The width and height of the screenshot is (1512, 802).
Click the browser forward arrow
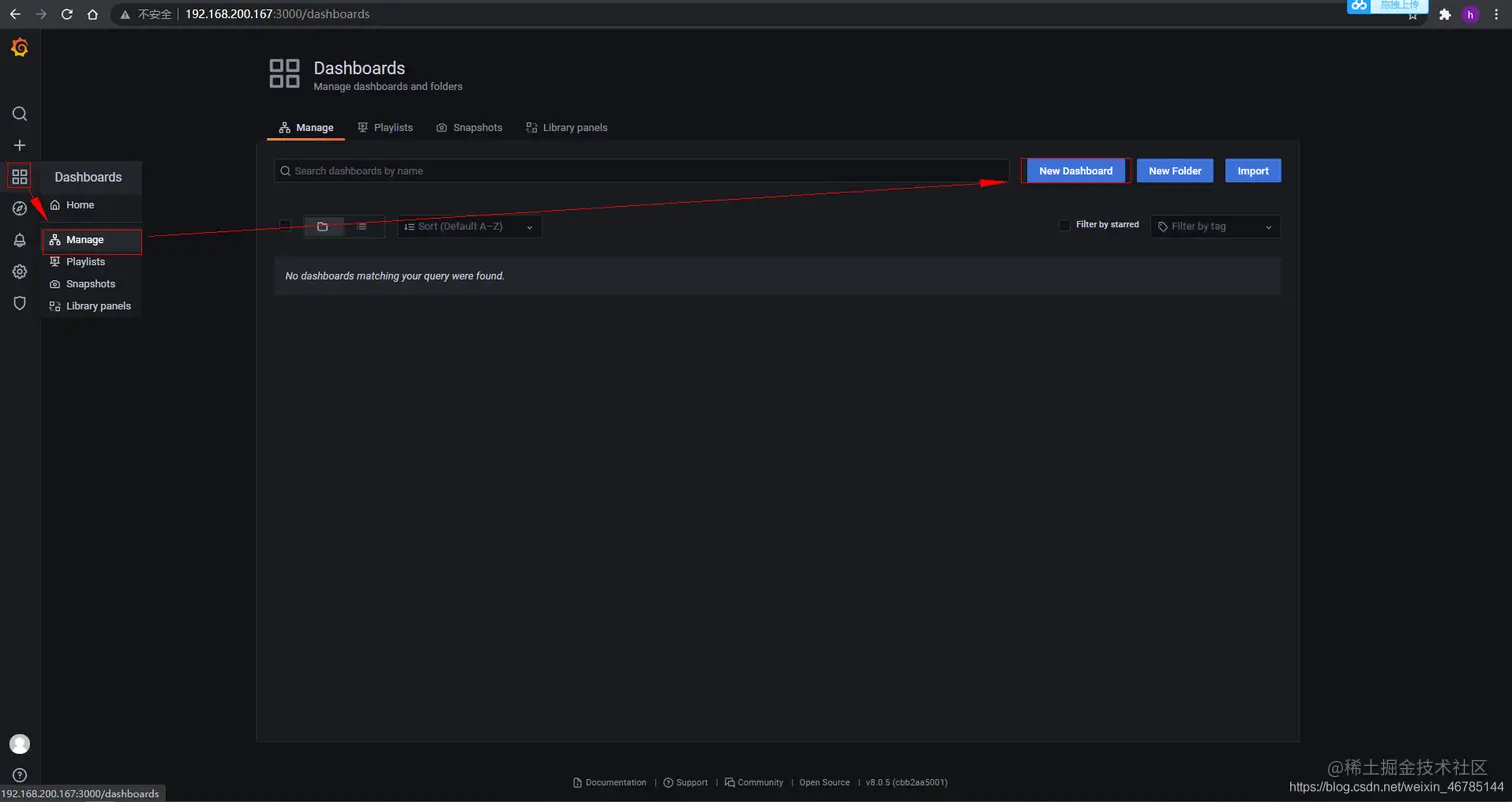(41, 14)
